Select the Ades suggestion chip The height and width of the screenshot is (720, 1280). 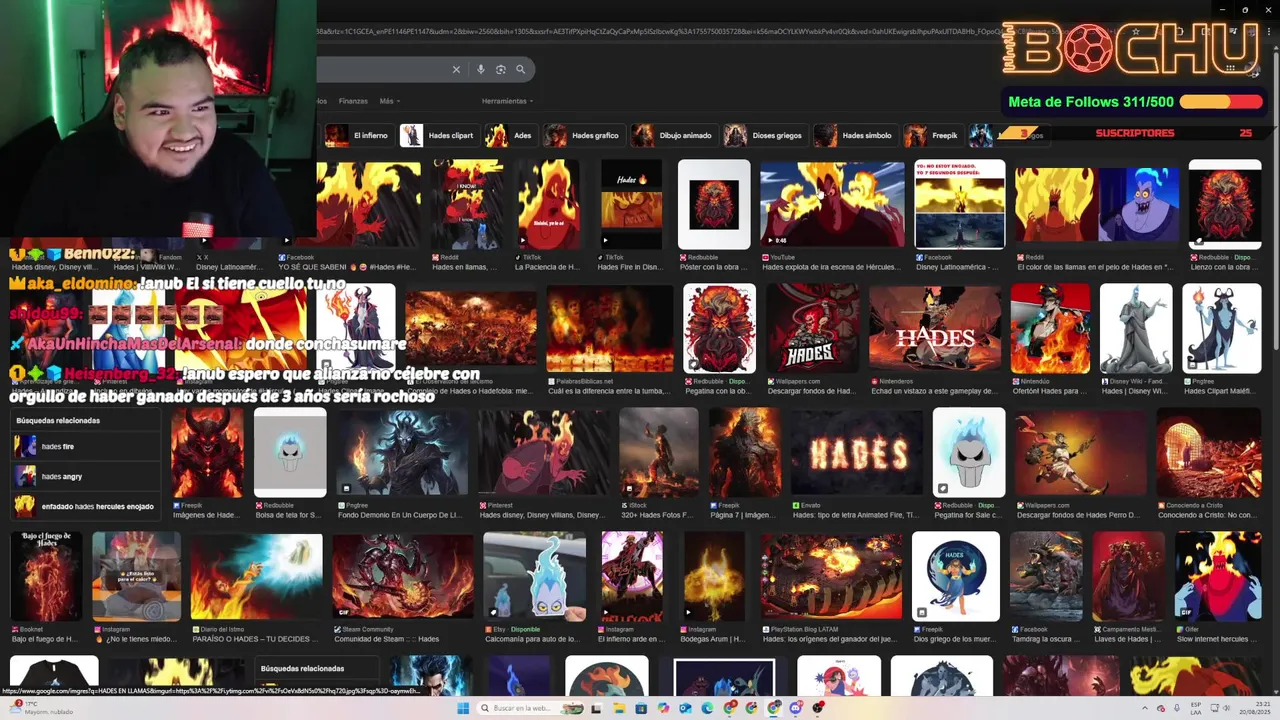511,135
